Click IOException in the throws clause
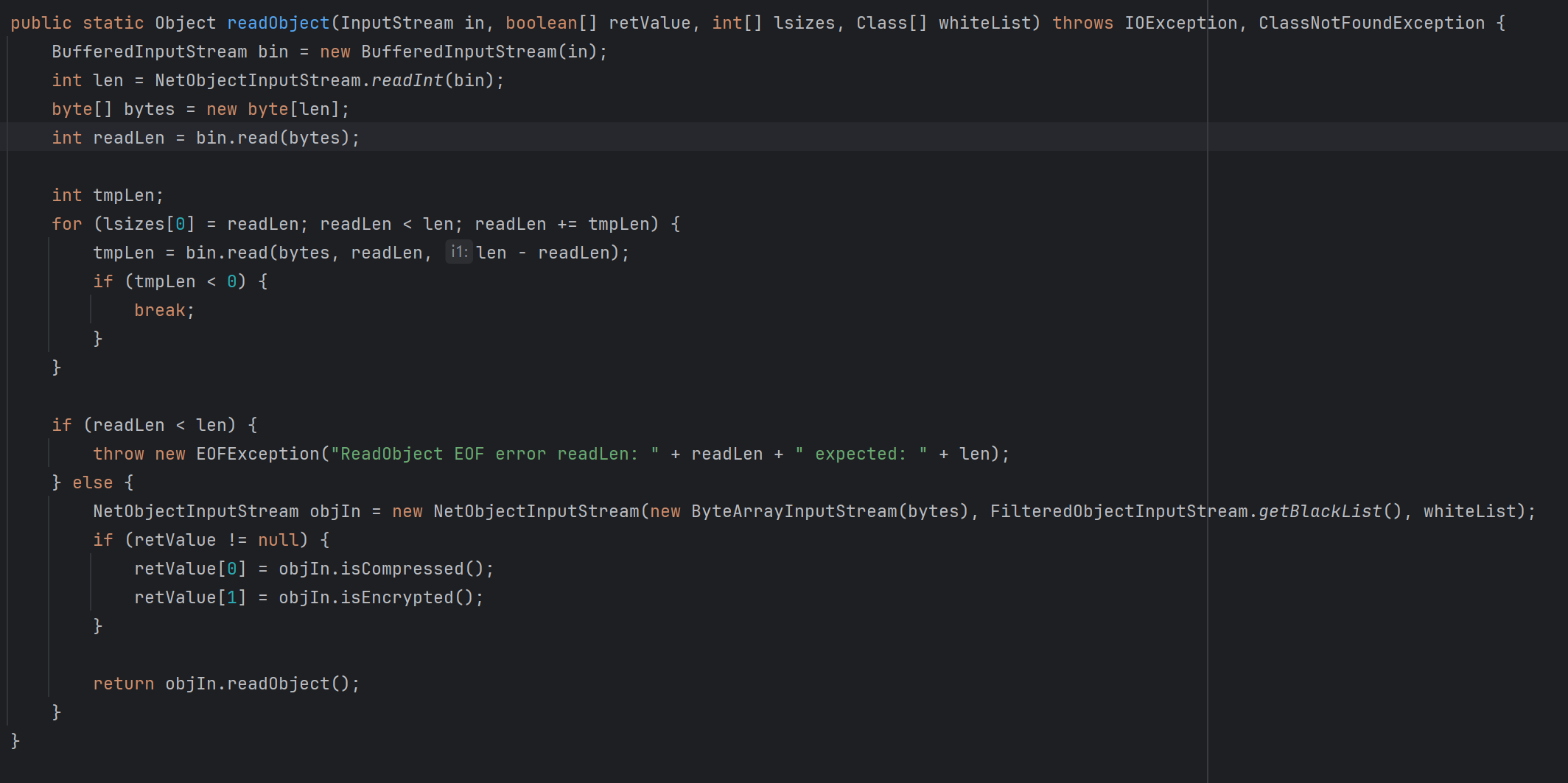Image resolution: width=1568 pixels, height=783 pixels. click(x=1180, y=23)
